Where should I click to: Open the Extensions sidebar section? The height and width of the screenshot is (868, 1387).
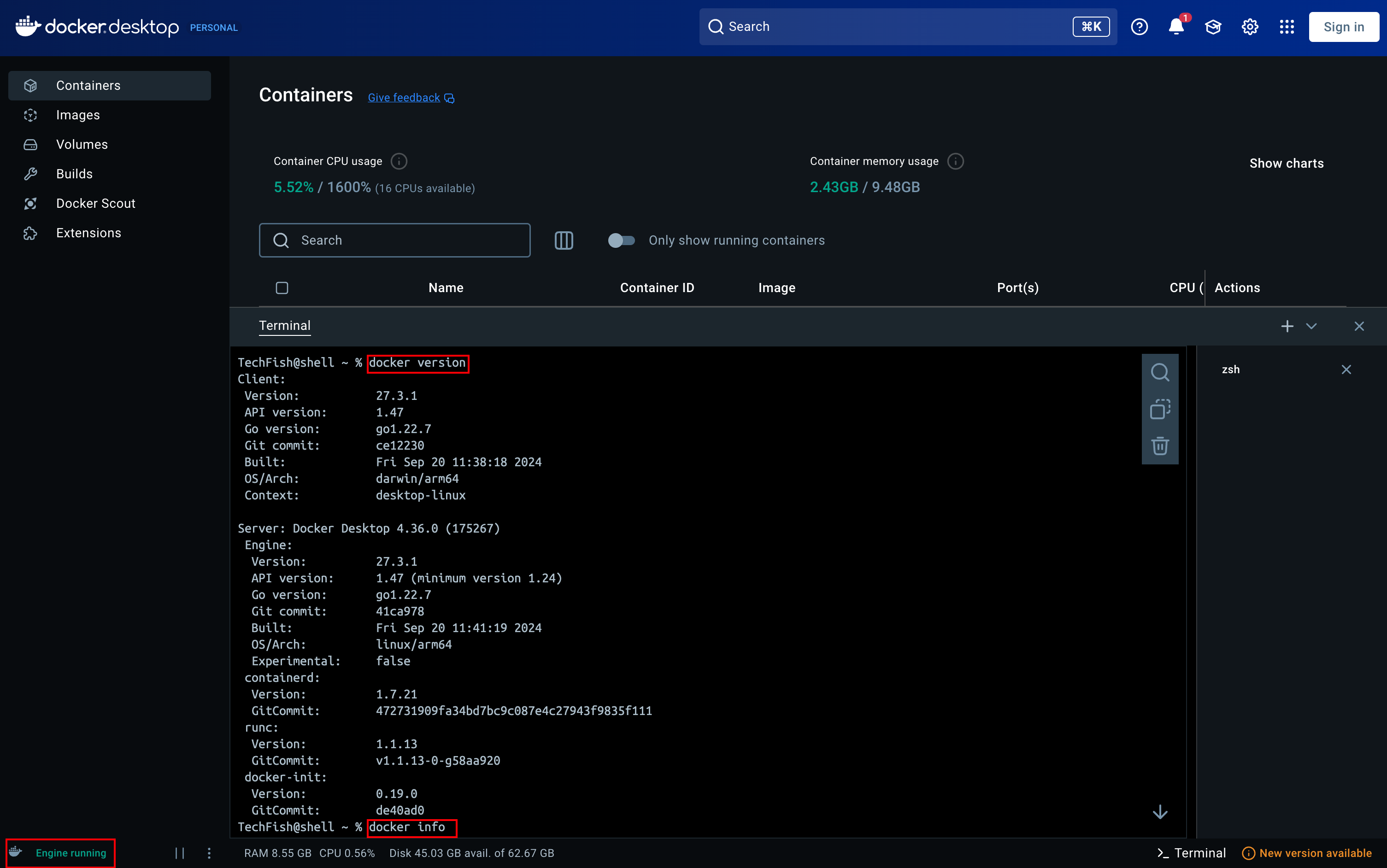tap(109, 233)
